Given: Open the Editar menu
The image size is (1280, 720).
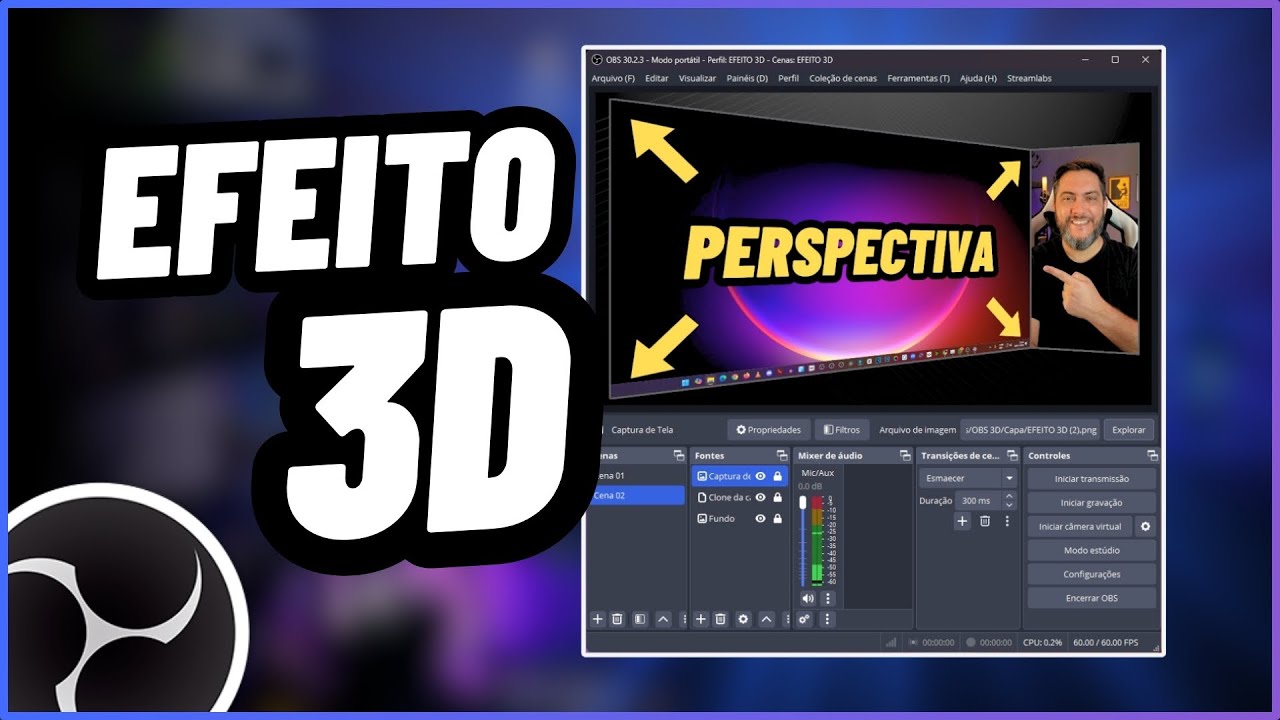Looking at the screenshot, I should (657, 78).
